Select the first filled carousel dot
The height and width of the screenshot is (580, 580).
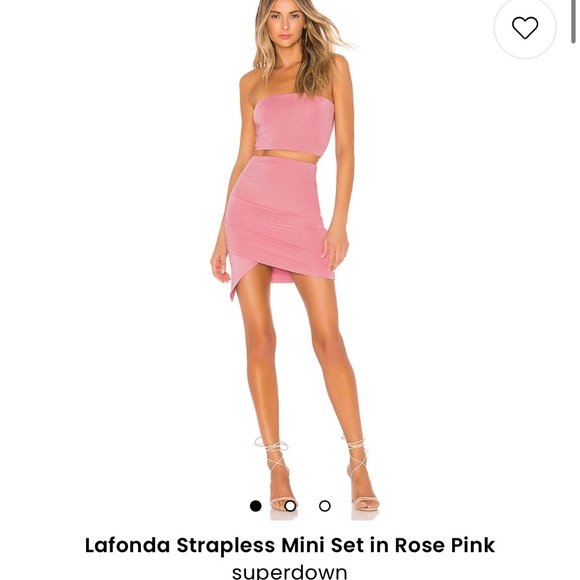click(255, 506)
